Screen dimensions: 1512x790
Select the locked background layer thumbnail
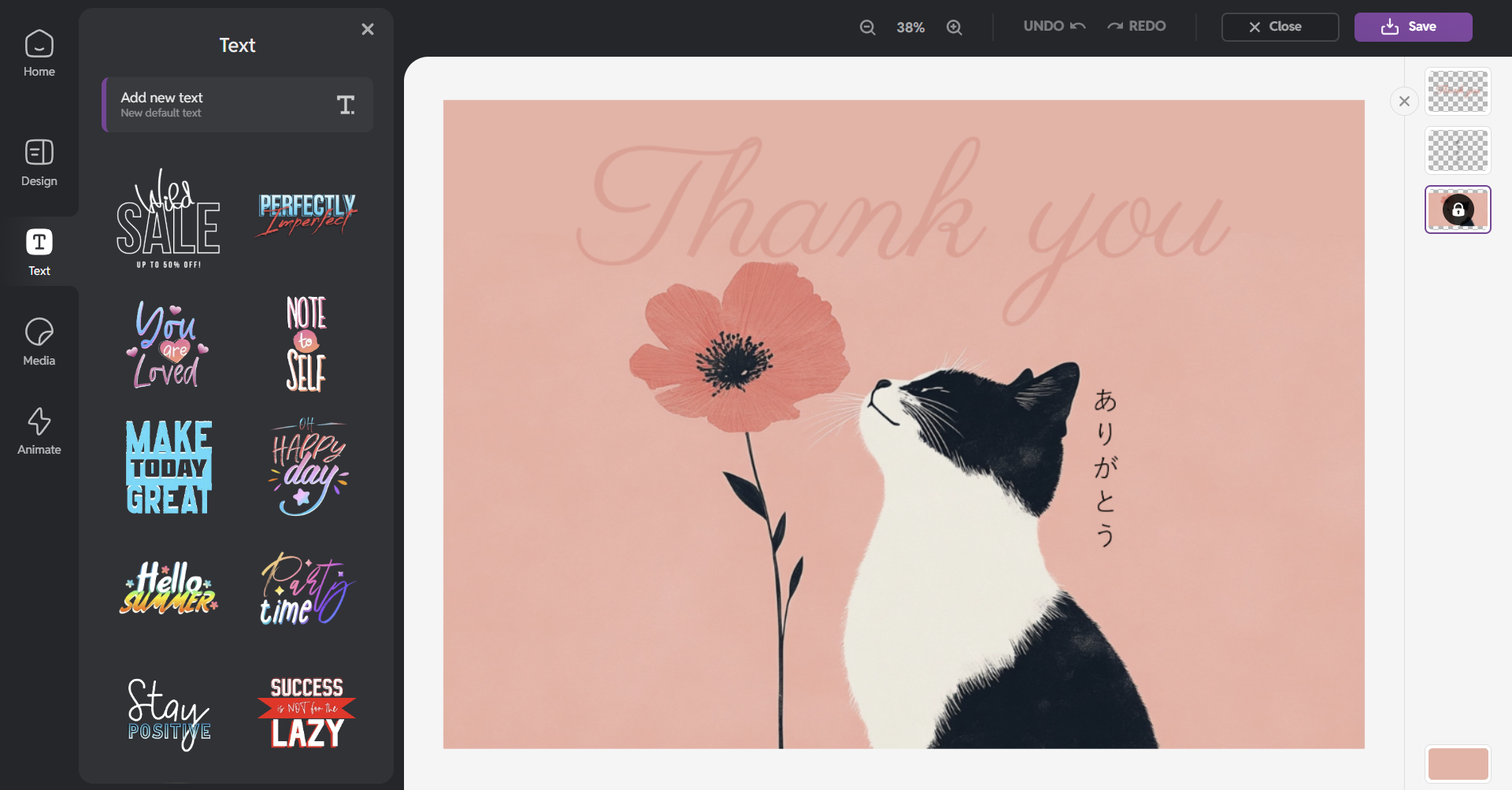point(1458,210)
